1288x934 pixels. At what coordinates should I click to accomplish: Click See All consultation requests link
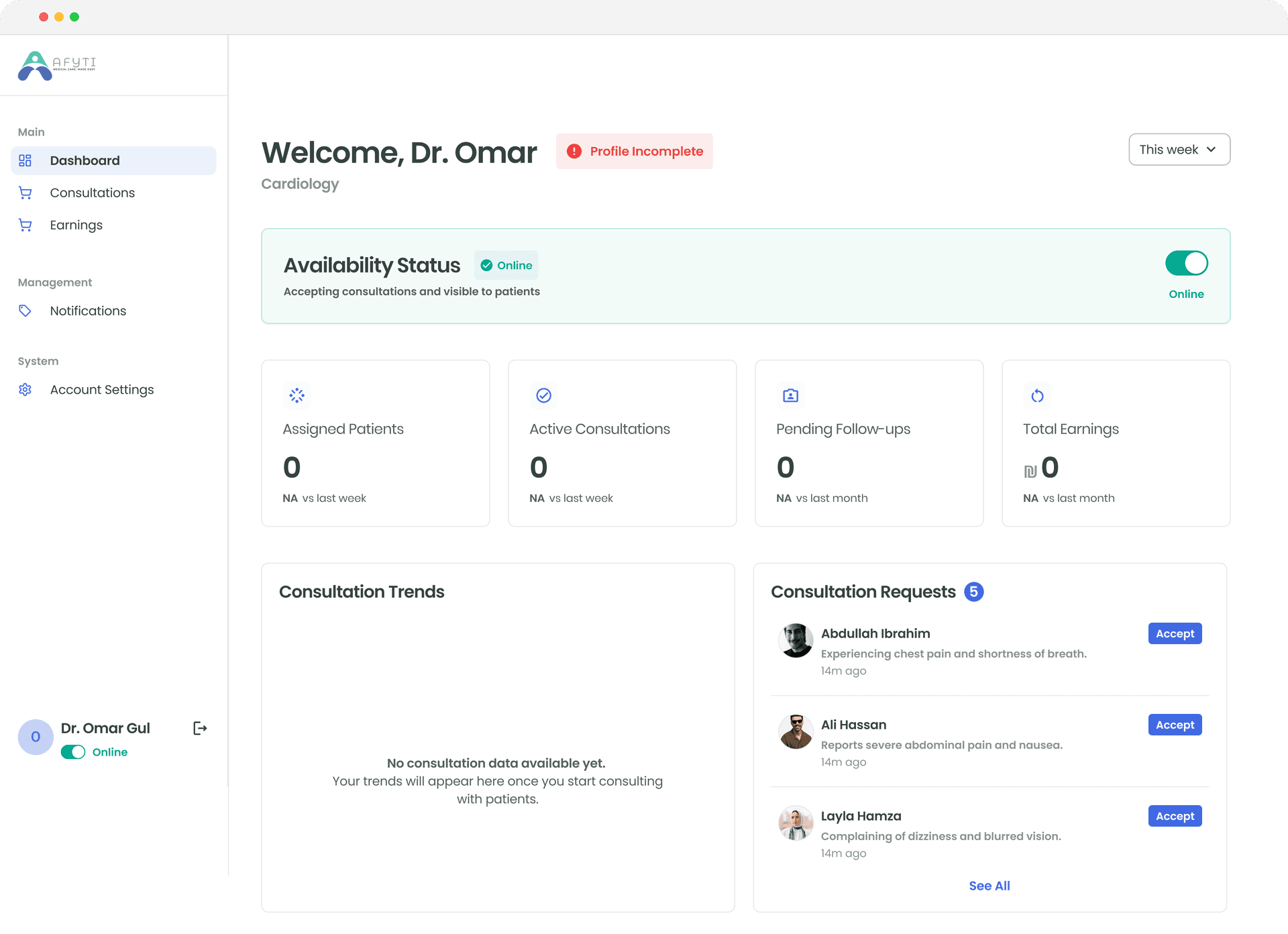click(x=989, y=886)
